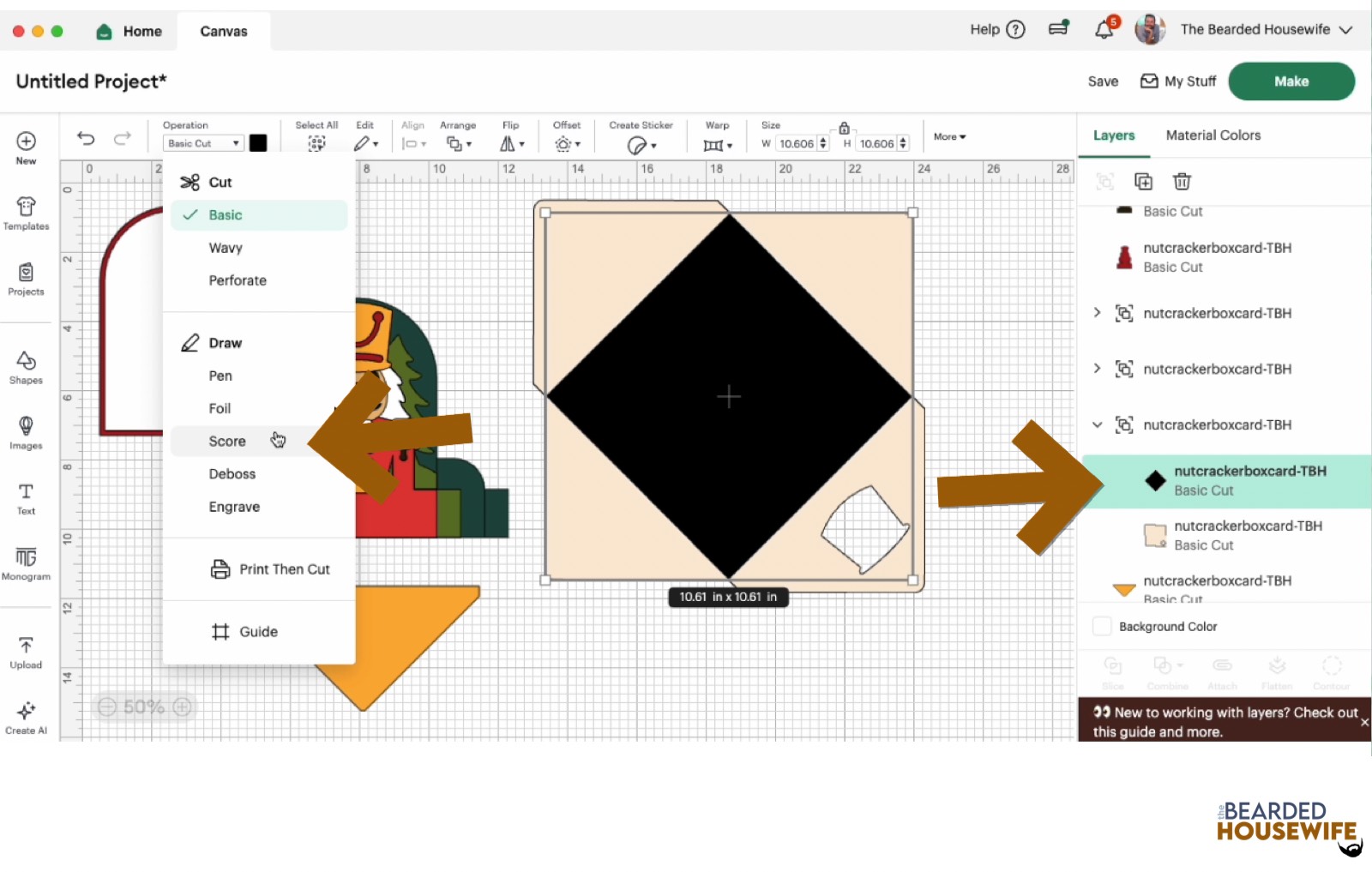Open the Monogram tool
The height and width of the screenshot is (872, 1372).
point(26,563)
